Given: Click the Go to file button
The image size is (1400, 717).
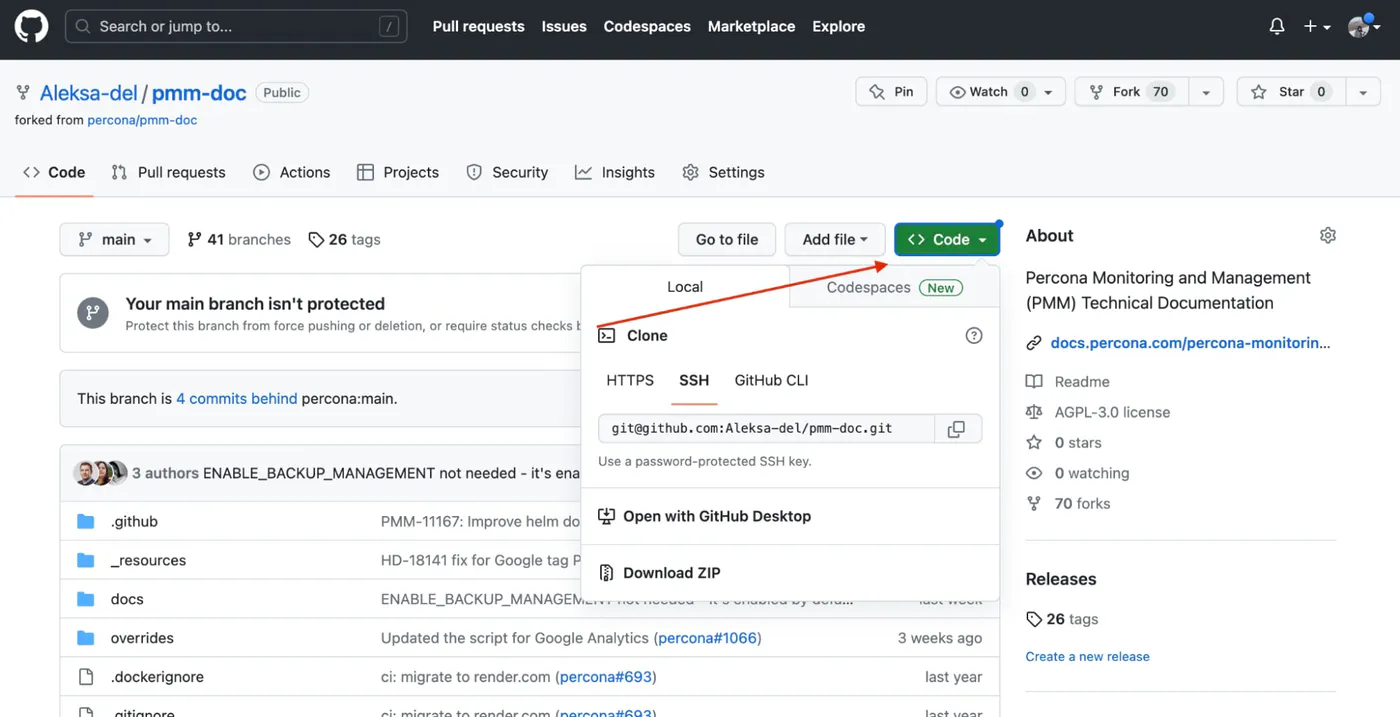Looking at the screenshot, I should (x=727, y=239).
